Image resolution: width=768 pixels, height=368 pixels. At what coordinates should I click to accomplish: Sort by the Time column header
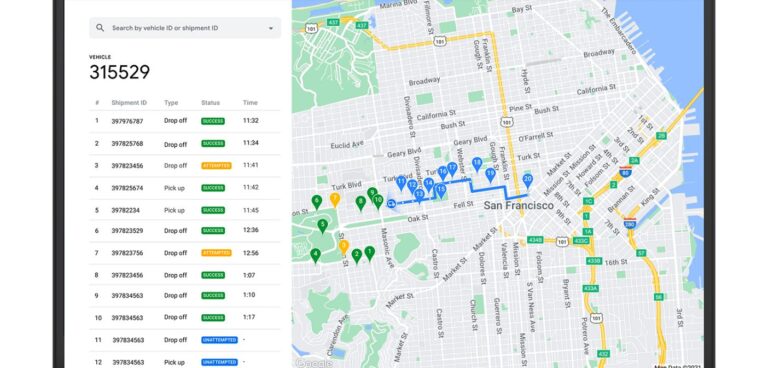click(250, 103)
